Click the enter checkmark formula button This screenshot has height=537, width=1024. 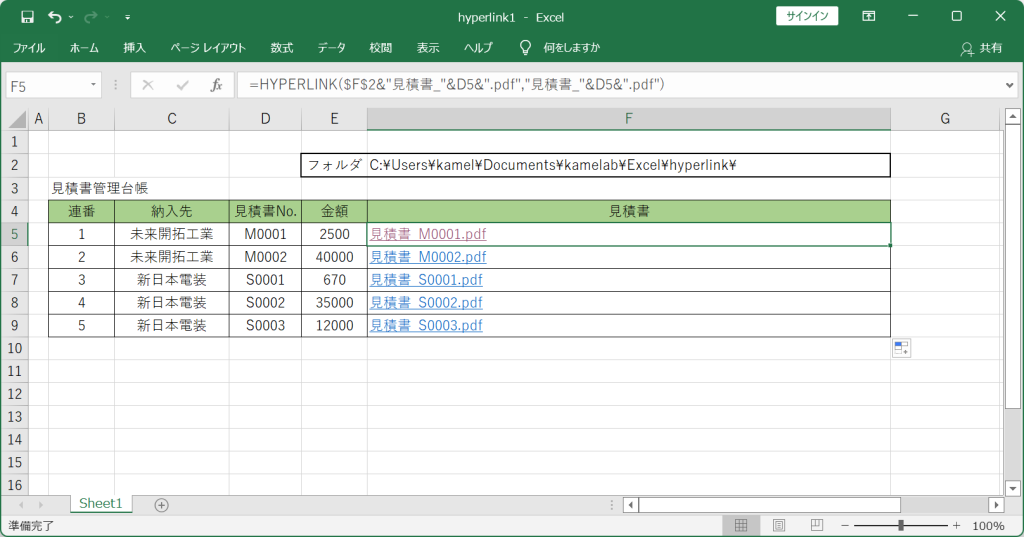pos(182,85)
